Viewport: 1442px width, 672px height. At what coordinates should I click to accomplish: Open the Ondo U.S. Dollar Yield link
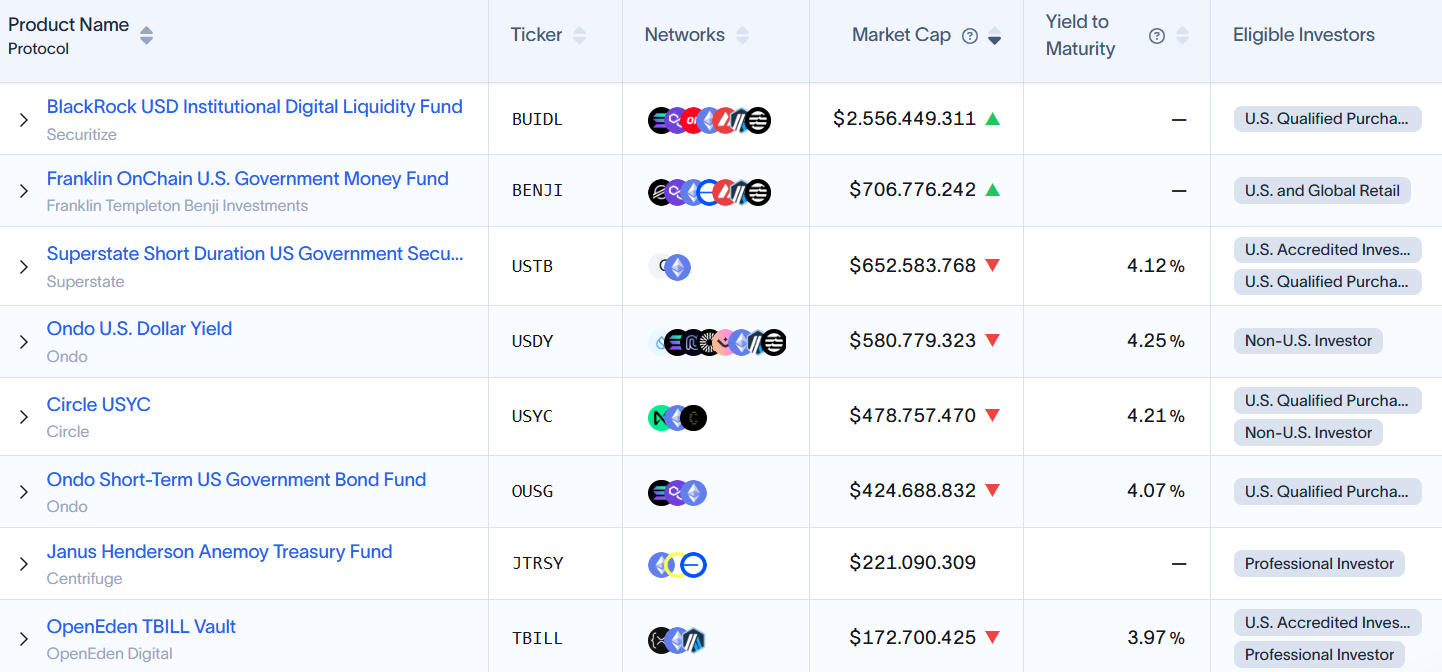(139, 329)
